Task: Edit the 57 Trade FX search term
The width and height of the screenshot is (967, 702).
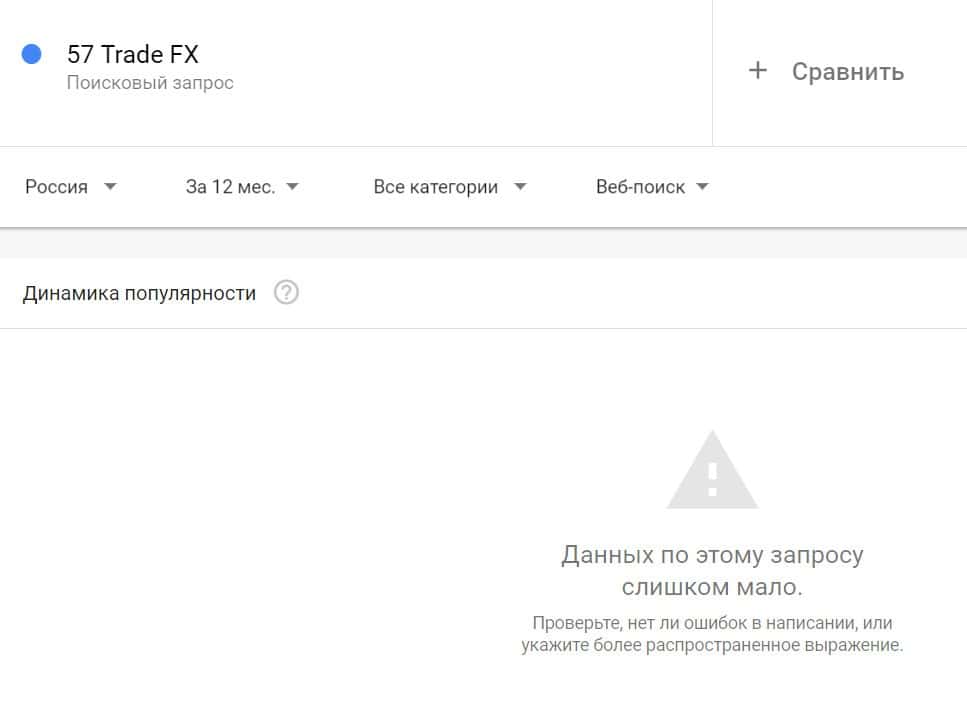Action: (x=133, y=54)
